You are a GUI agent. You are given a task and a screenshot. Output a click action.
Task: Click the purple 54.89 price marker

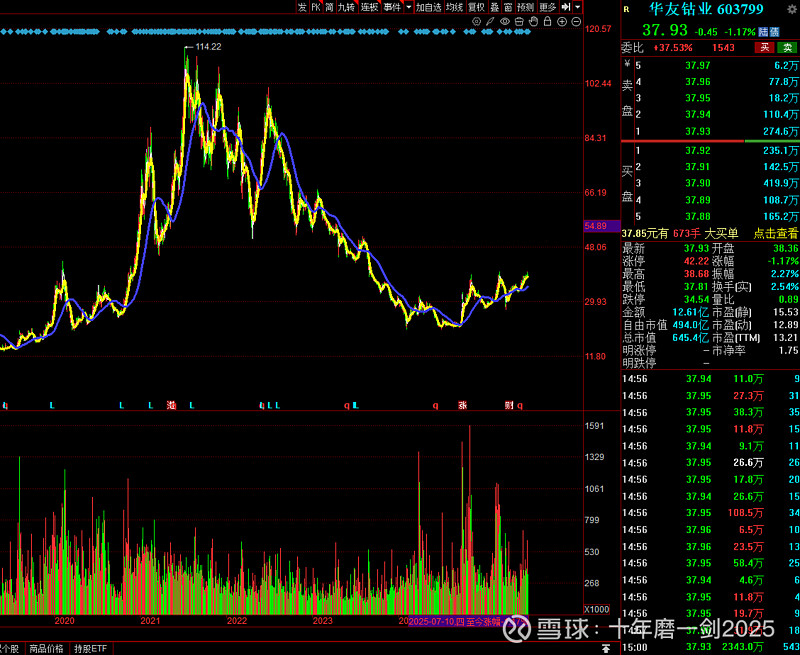(596, 227)
